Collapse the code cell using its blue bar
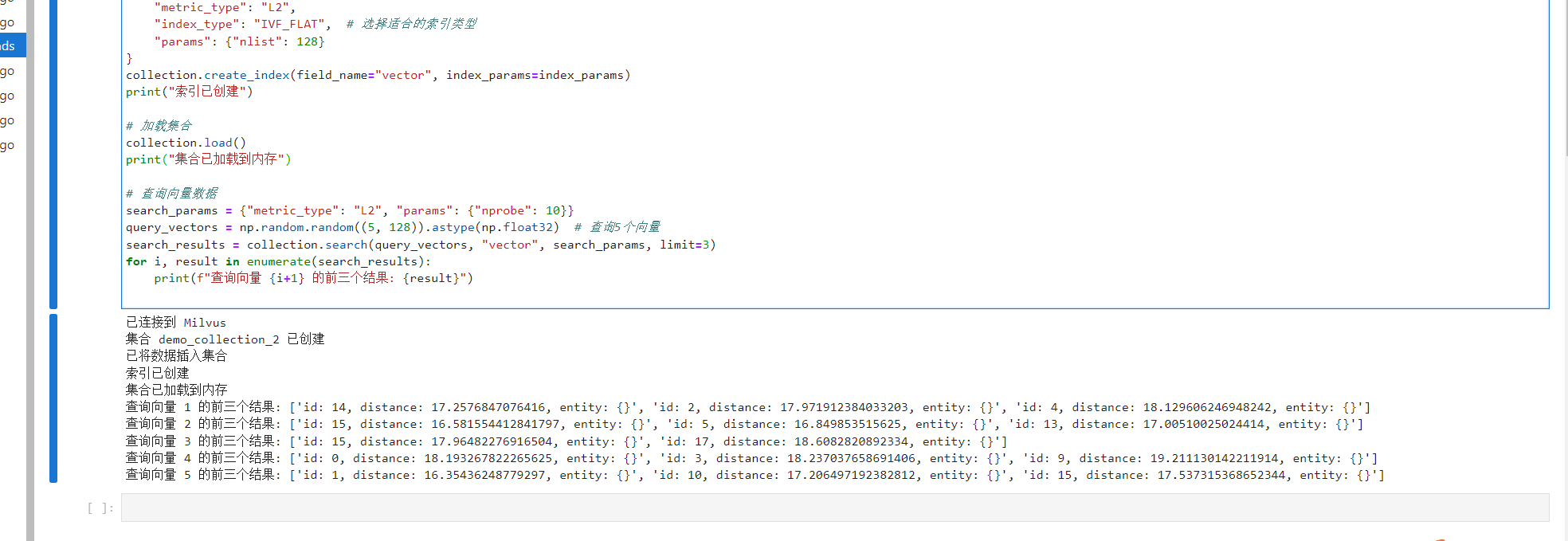The image size is (1568, 541). pos(53,153)
